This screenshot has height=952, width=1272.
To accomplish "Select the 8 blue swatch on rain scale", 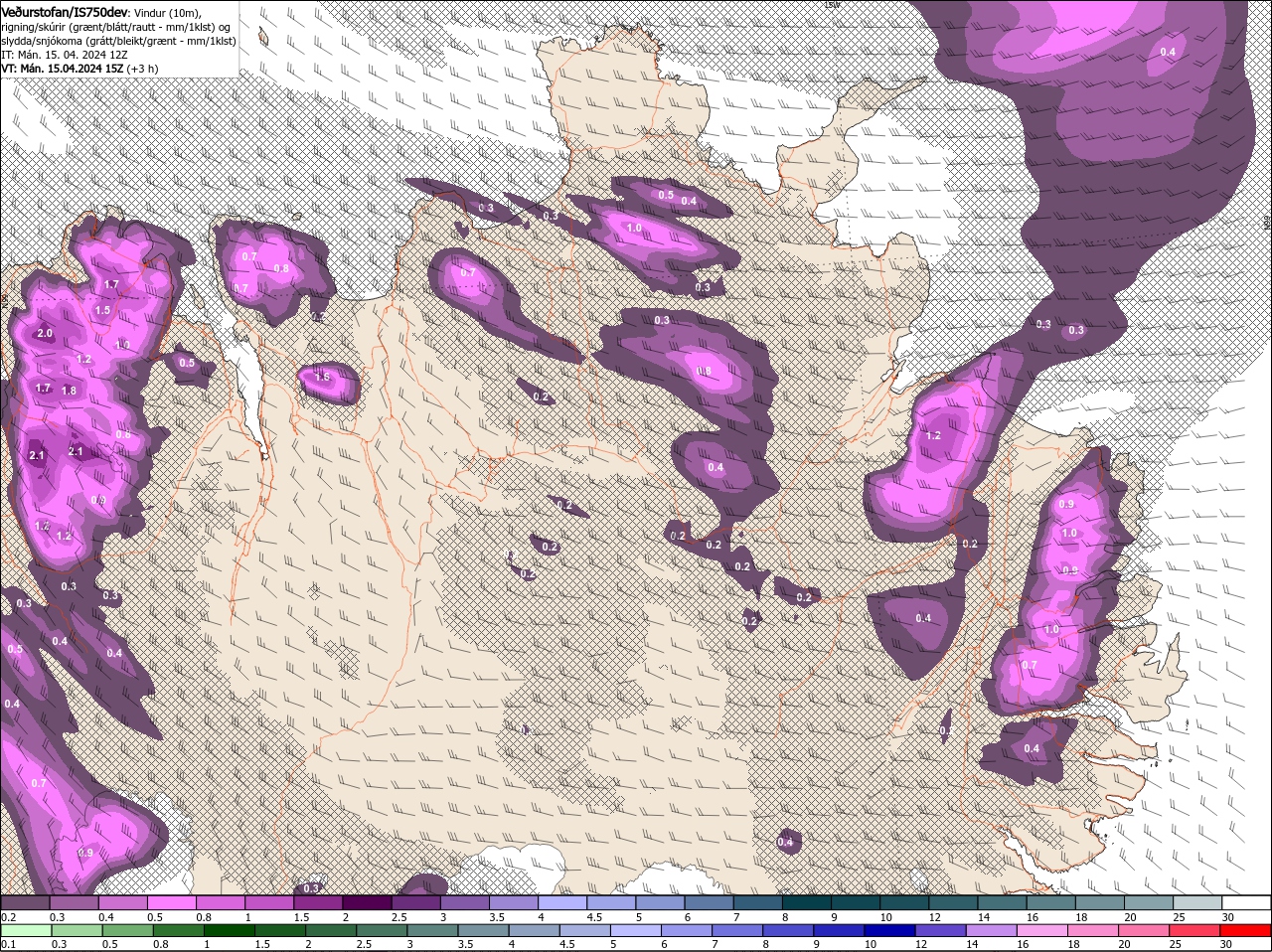I will (x=789, y=930).
